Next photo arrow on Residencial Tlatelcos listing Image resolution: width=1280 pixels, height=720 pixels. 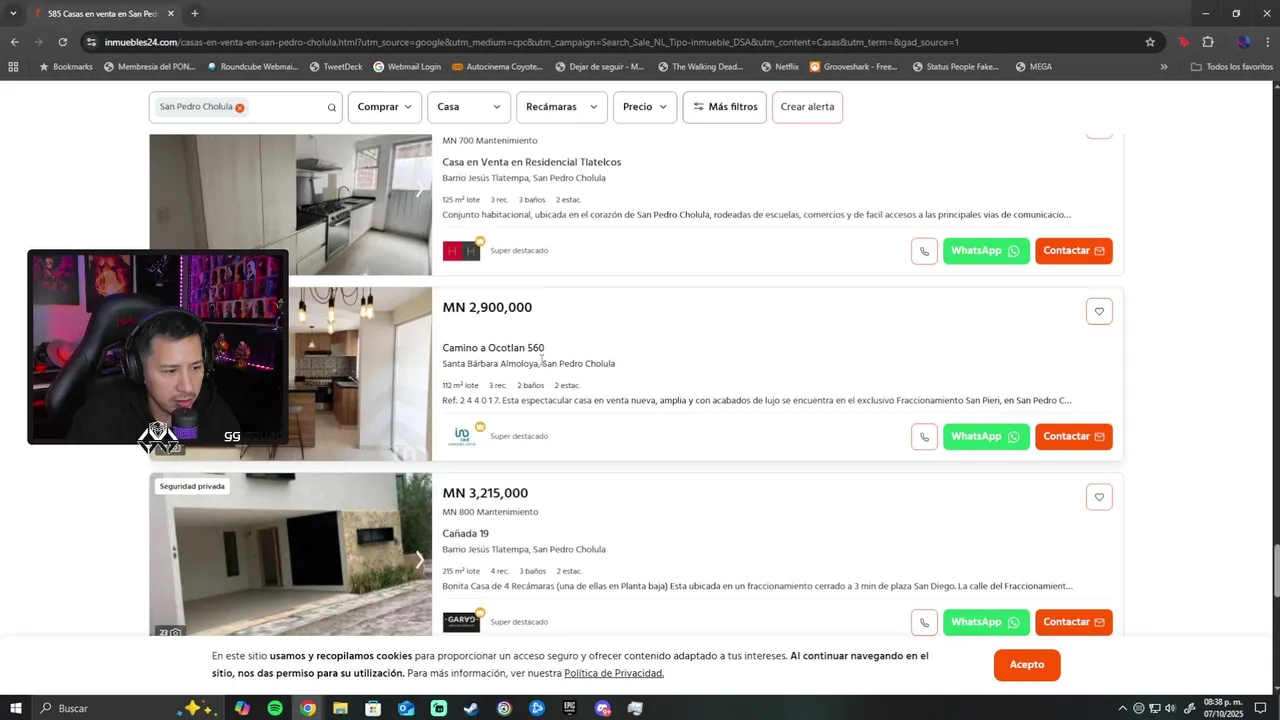419,190
